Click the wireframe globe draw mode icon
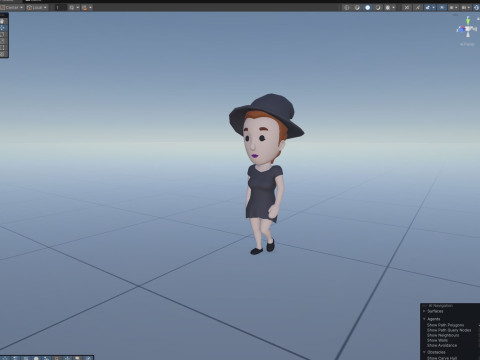Screen dimensions: 480x360 coord(346,7)
